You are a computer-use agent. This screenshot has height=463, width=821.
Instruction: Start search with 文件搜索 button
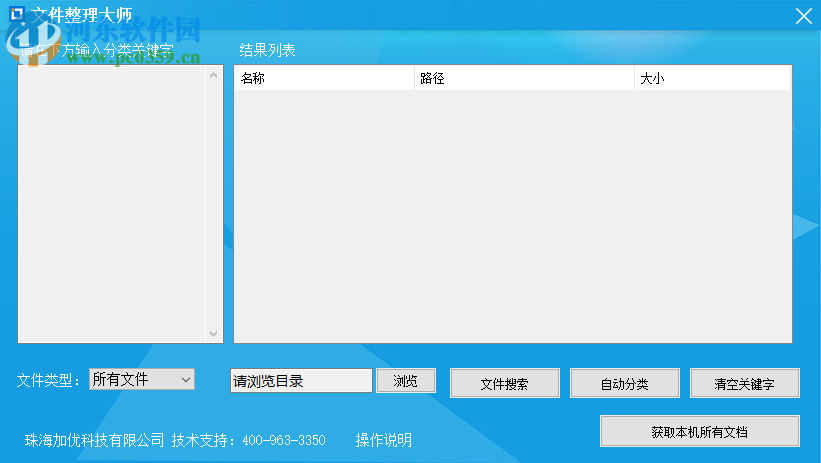coord(505,383)
